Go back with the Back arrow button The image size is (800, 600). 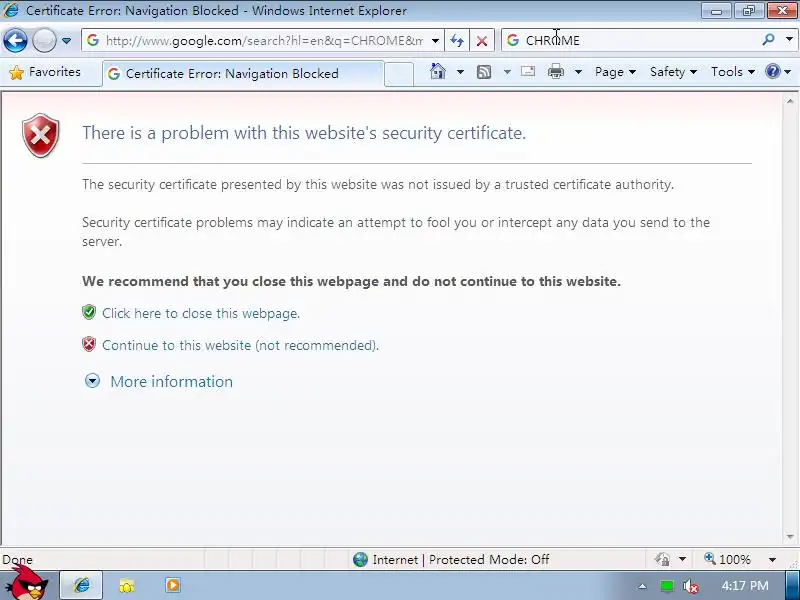pyautogui.click(x=15, y=40)
